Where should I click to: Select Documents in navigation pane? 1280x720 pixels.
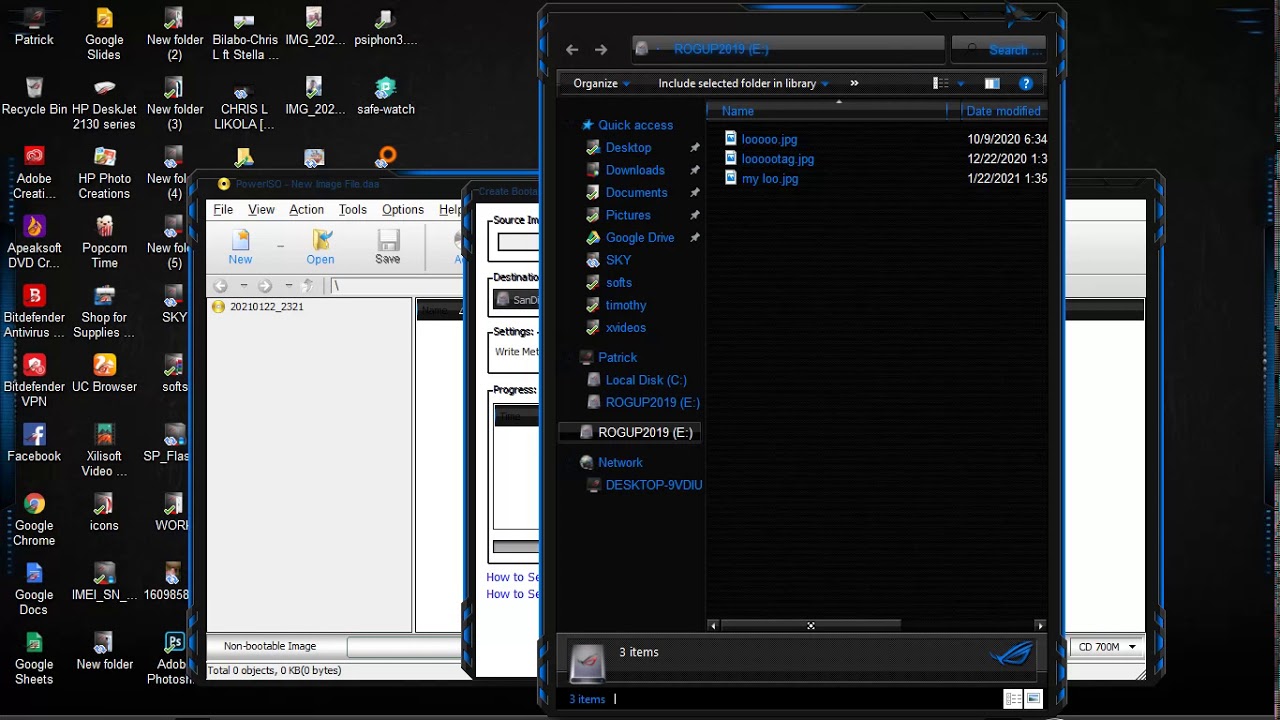pos(636,192)
